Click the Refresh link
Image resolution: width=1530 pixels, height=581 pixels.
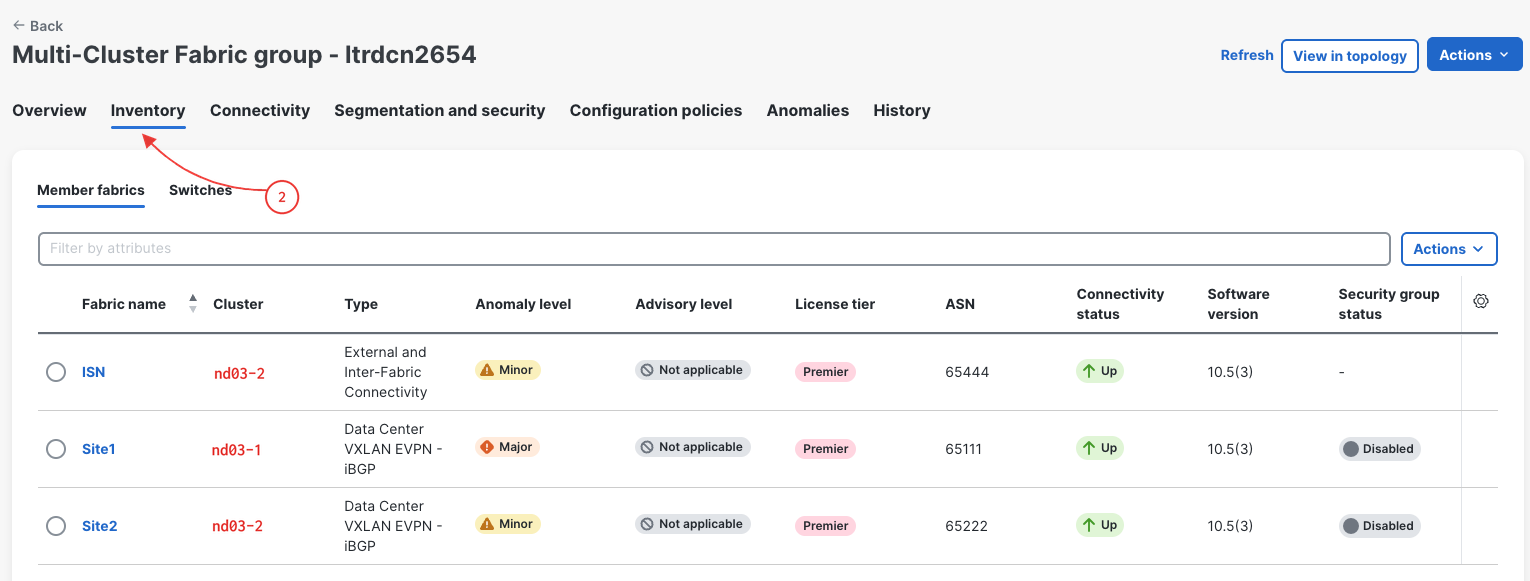(1247, 55)
